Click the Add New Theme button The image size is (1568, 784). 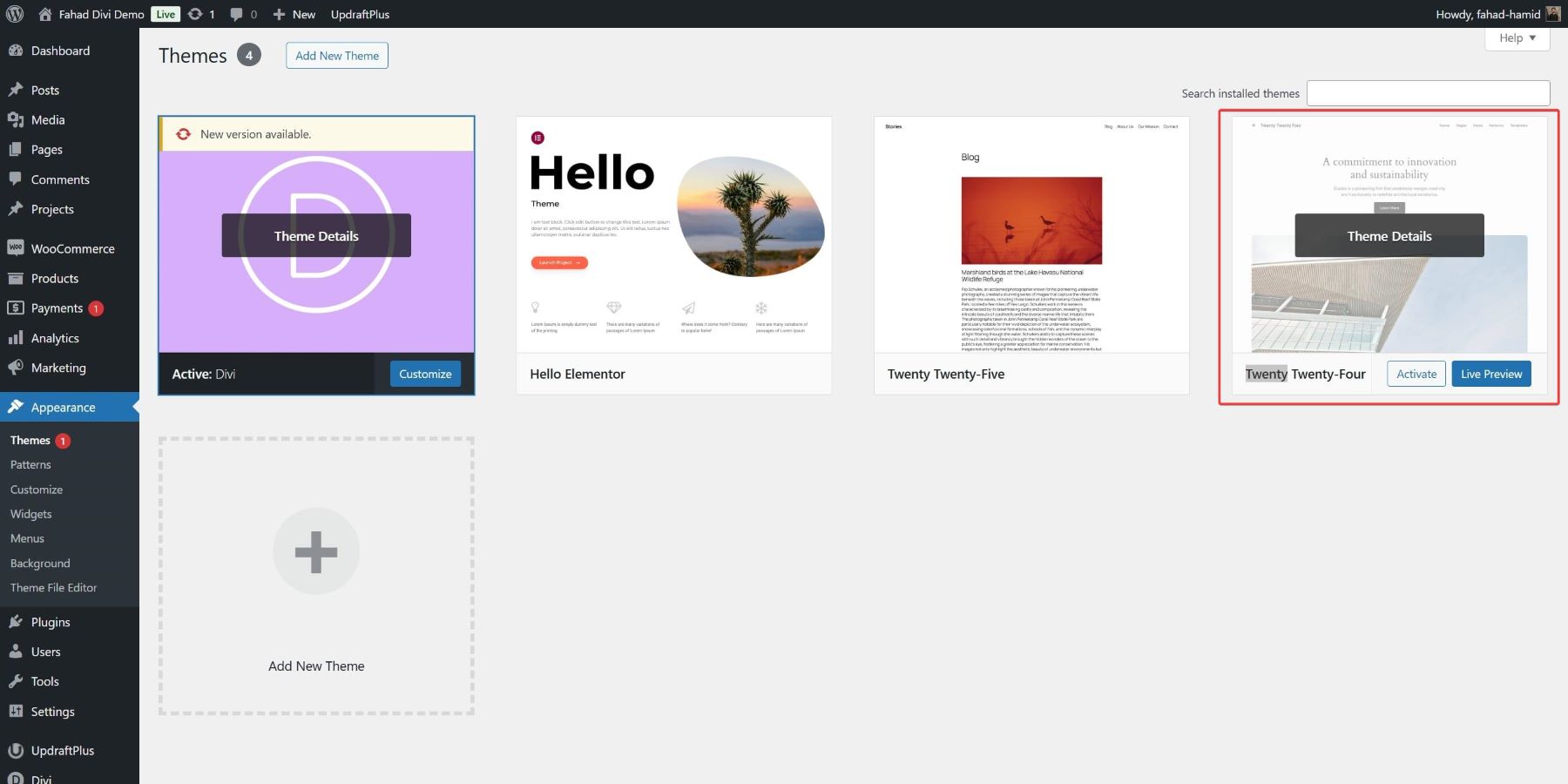coord(336,55)
